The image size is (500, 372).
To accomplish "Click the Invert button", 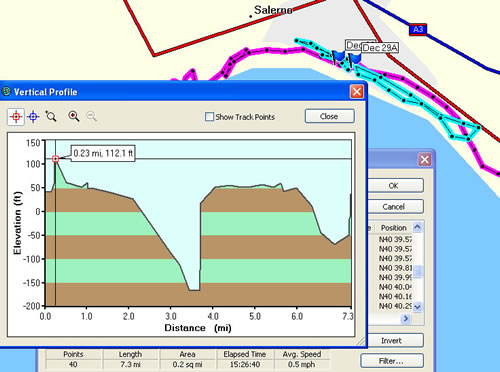I will tap(392, 341).
